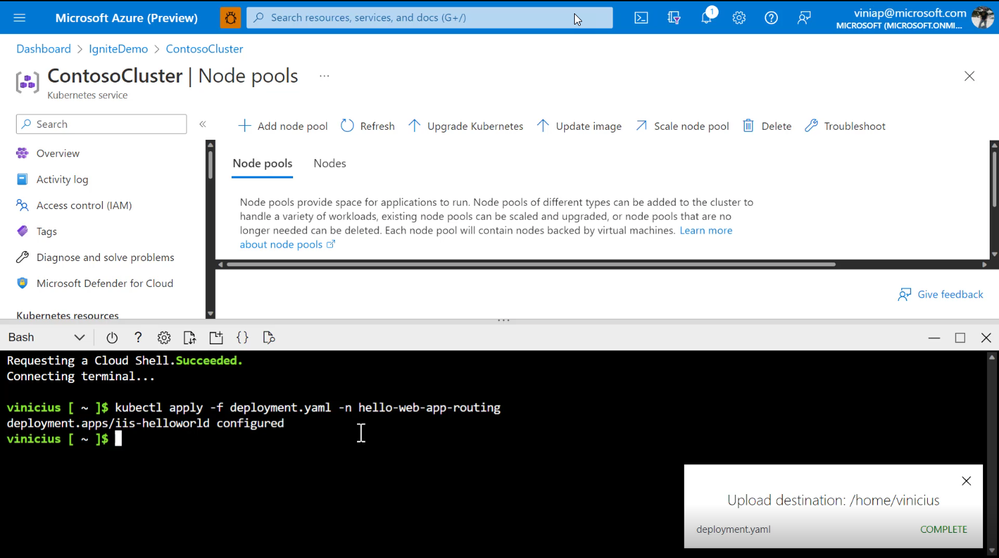
Task: Click the terminal scroll up arrow
Action: click(991, 357)
